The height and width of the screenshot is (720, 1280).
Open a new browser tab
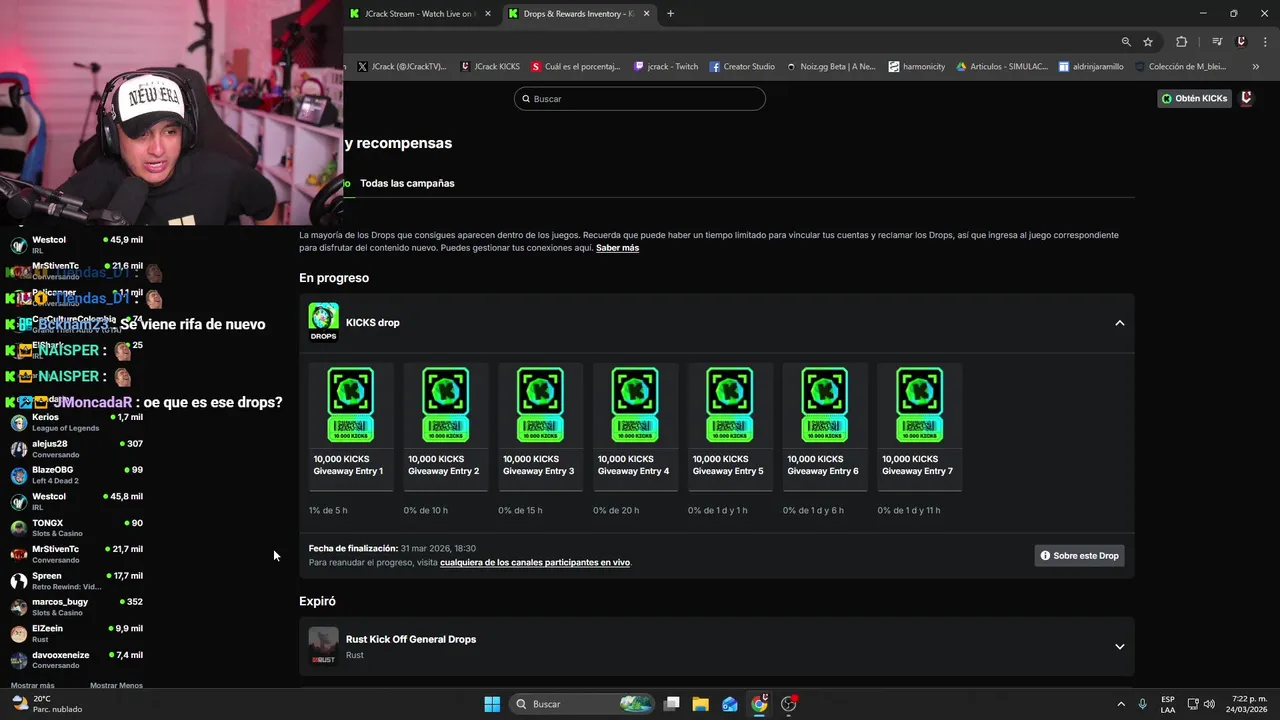(670, 14)
